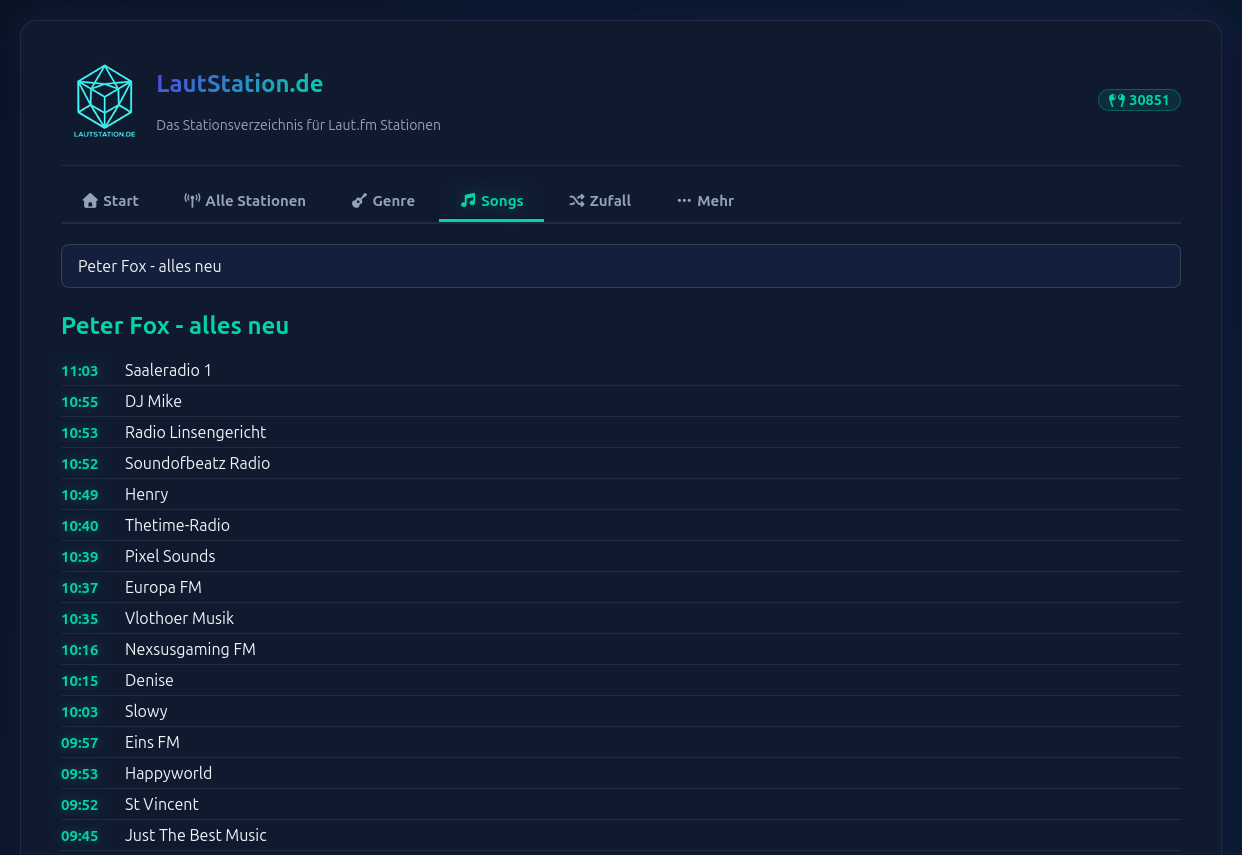This screenshot has width=1242, height=855.
Task: Click the tagline Das Stationsverzeichnis für Laut.fm Stationen
Action: 298,125
